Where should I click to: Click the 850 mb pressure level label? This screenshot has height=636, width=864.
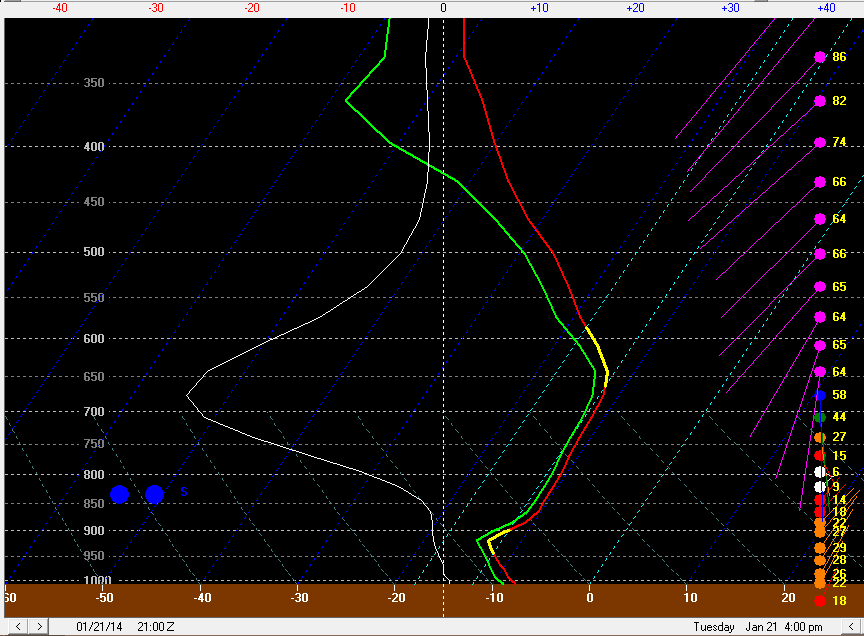93,503
